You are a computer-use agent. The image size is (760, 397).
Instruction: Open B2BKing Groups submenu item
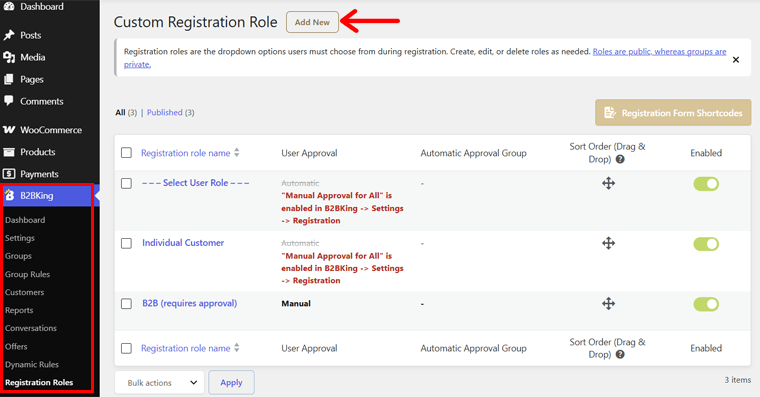click(18, 255)
